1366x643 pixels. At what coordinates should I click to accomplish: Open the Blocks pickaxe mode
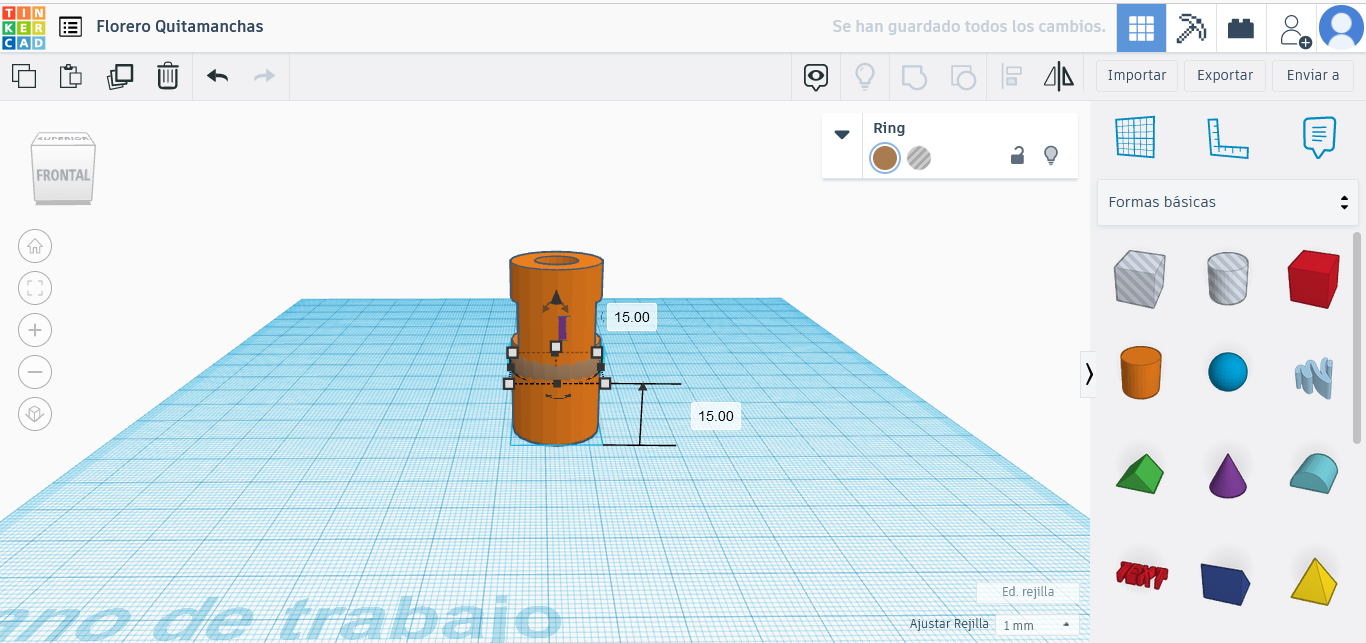tap(1191, 27)
